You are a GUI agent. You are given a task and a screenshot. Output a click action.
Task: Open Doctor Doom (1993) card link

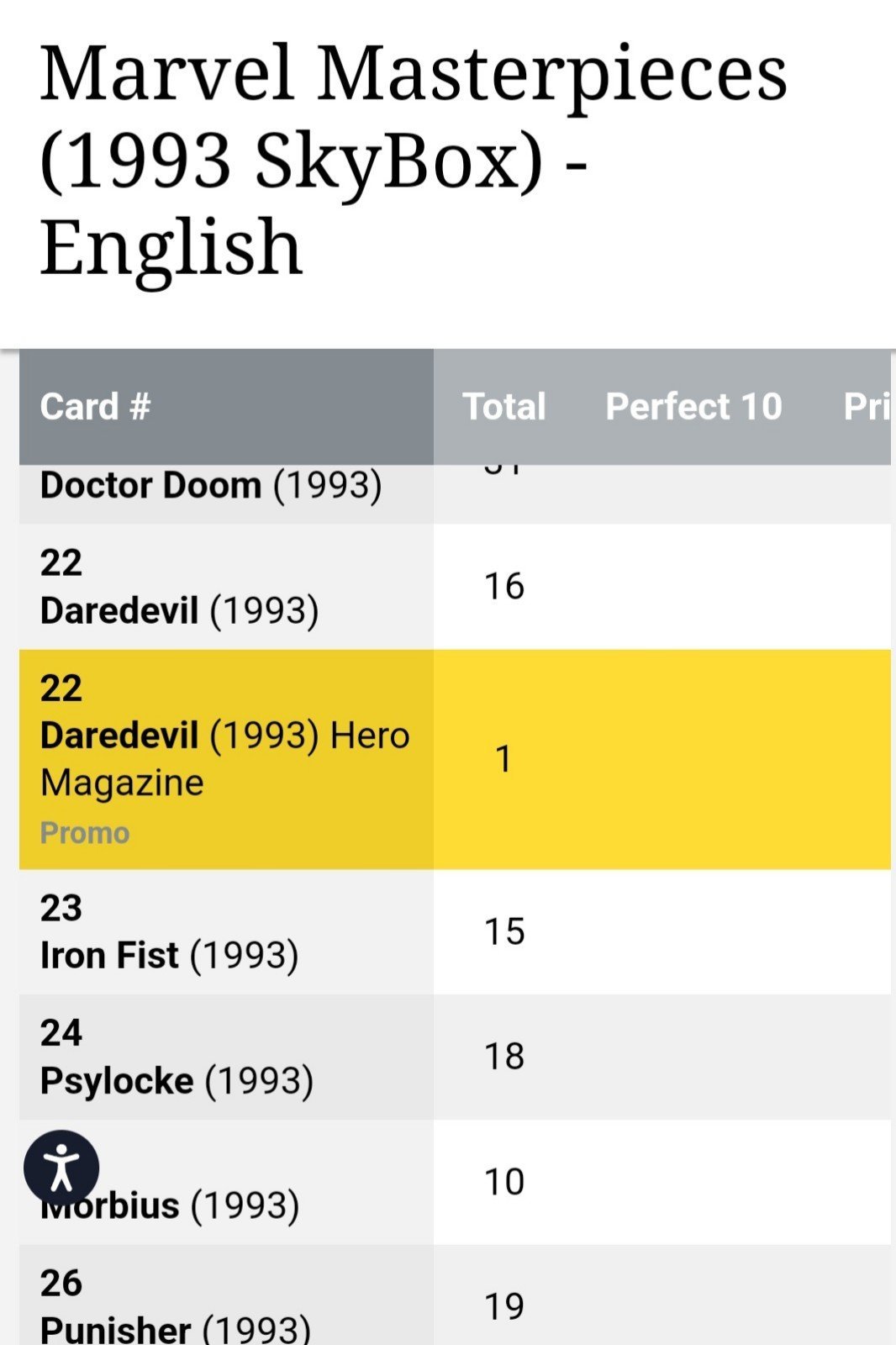pos(211,486)
